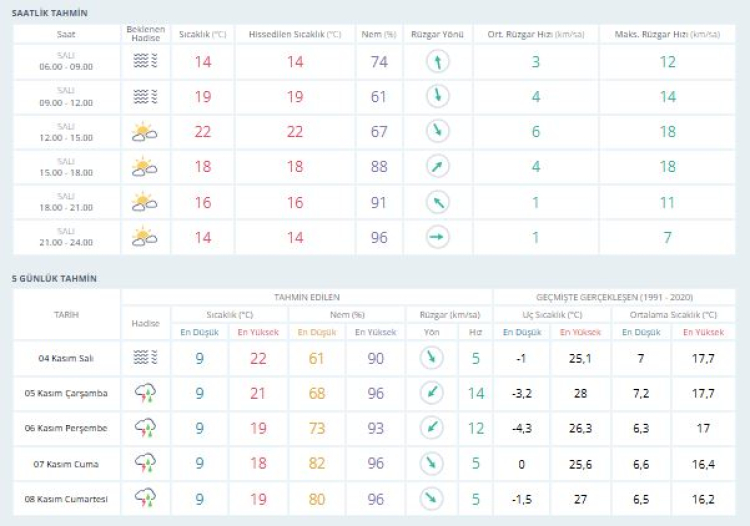The image size is (750, 526).
Task: Click the wind direction arrow for 15.00 - 18.00
Action: [437, 167]
